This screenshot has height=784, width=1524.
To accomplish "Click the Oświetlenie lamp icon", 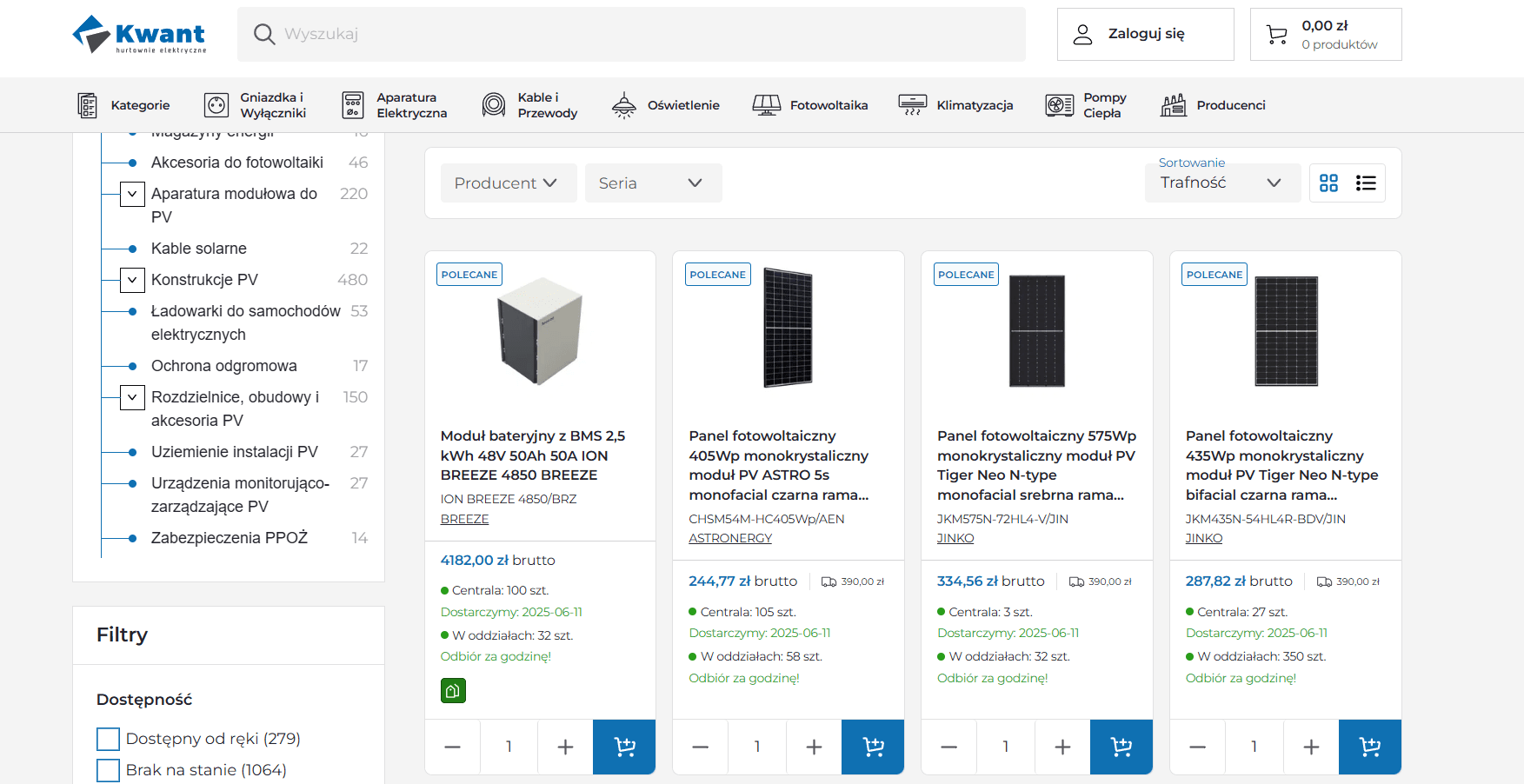I will 624,105.
